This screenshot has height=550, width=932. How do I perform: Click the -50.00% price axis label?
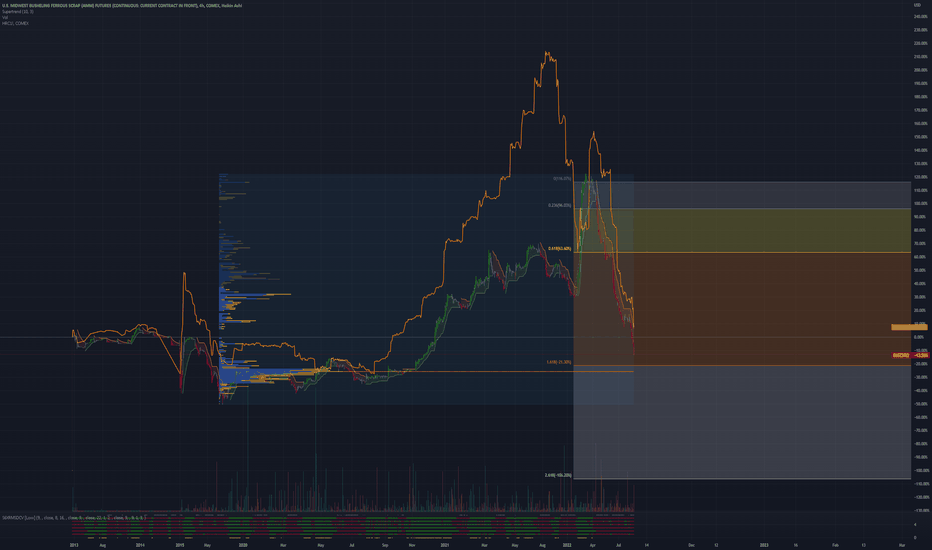[x=920, y=404]
